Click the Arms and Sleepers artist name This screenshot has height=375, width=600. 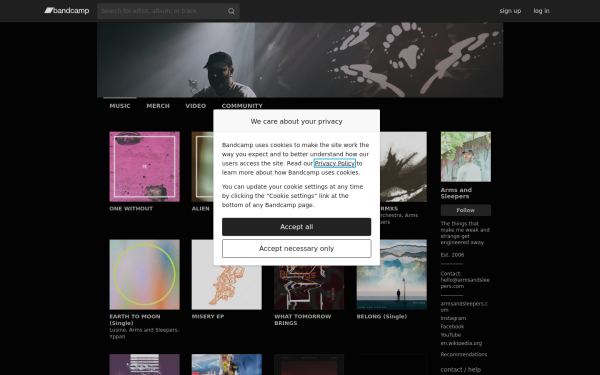456,193
